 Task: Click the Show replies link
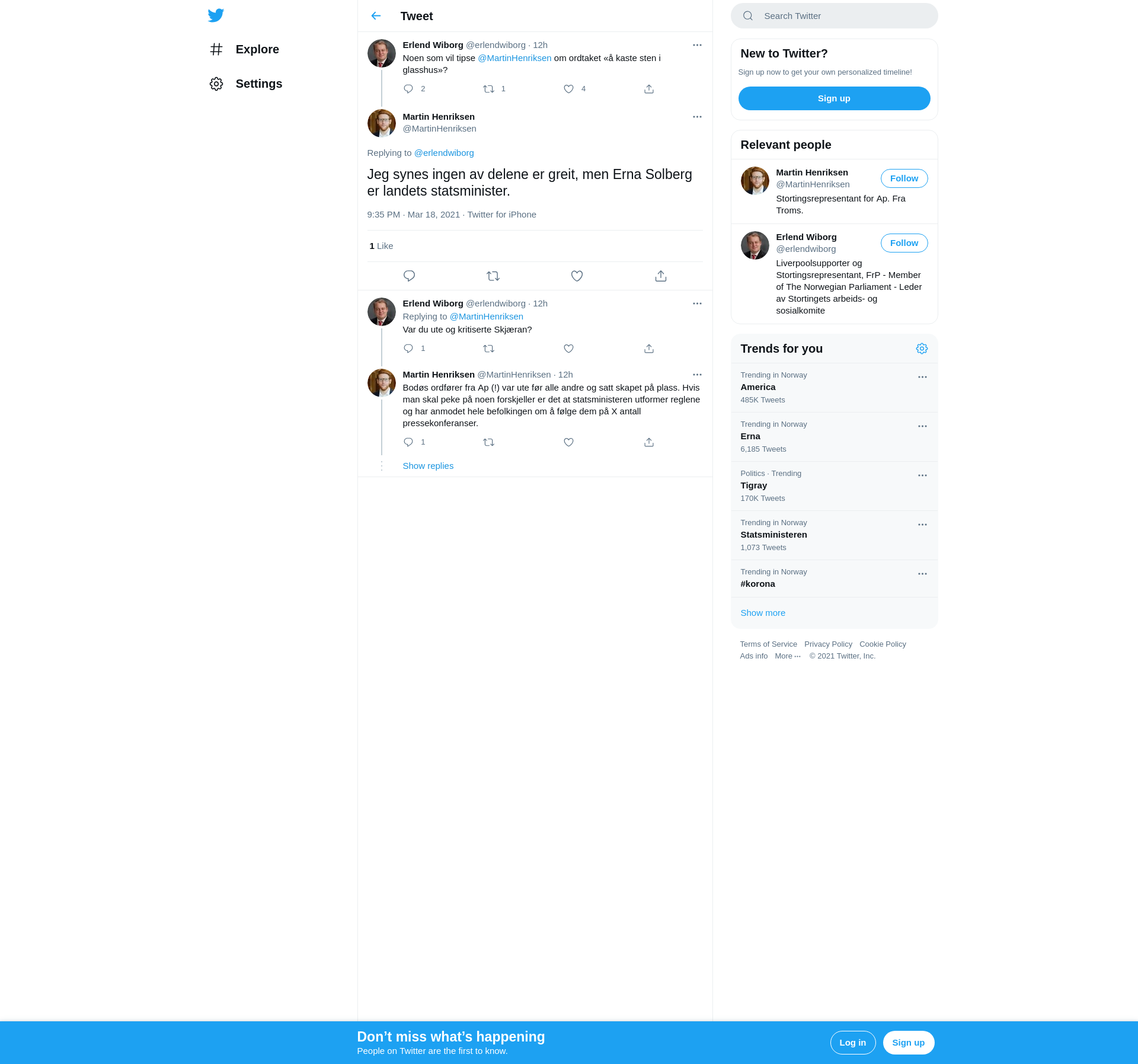[x=428, y=466]
